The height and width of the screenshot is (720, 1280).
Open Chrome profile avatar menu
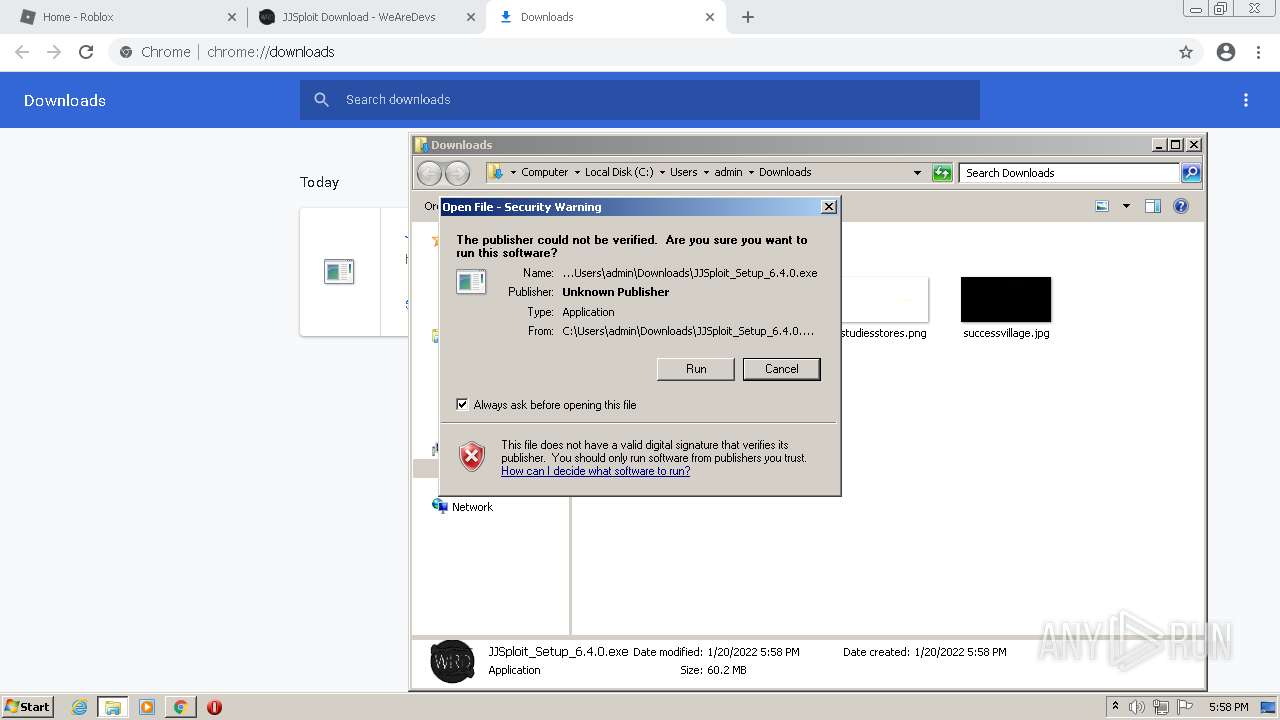1226,52
